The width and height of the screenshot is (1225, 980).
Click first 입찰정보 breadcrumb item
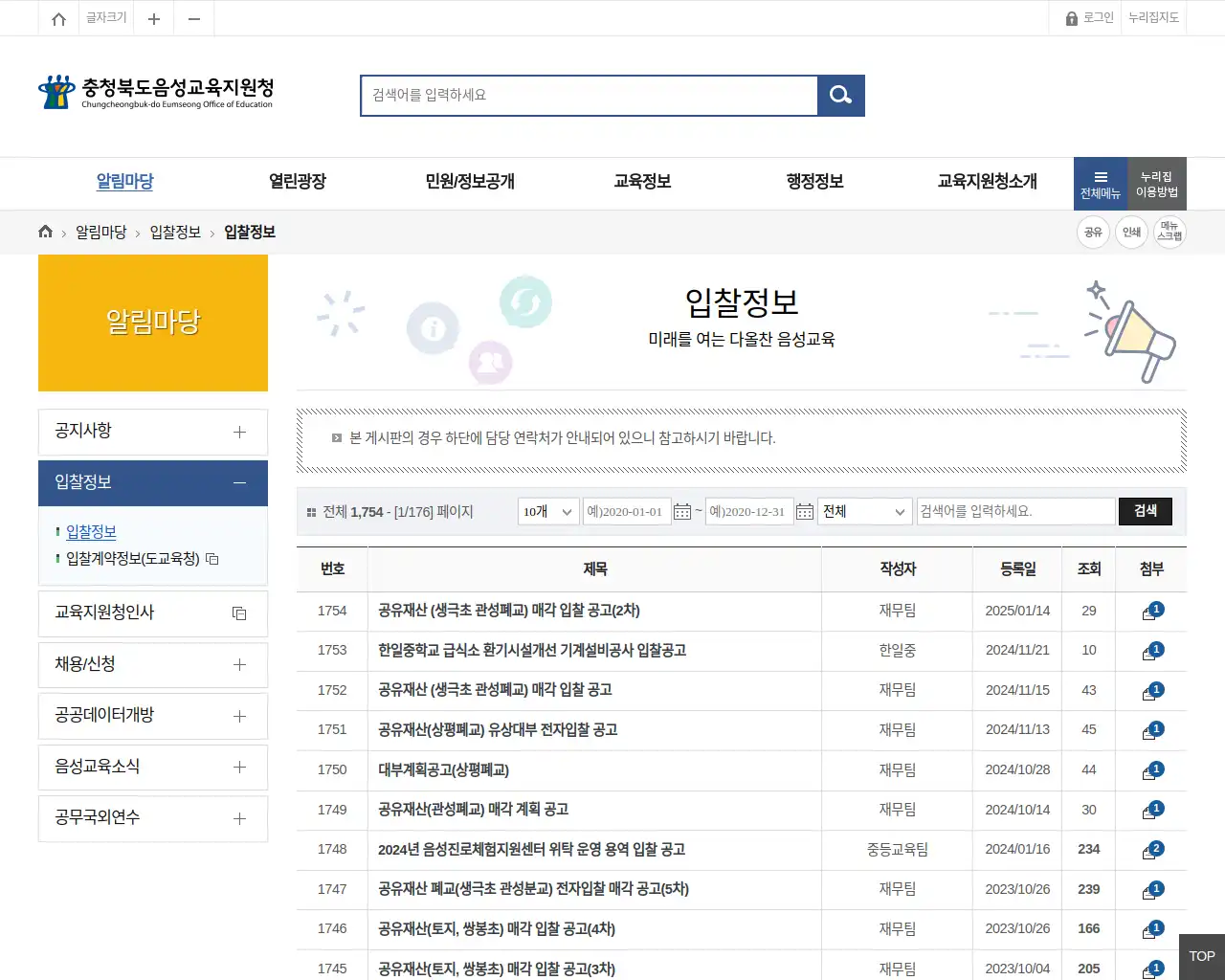pos(175,233)
